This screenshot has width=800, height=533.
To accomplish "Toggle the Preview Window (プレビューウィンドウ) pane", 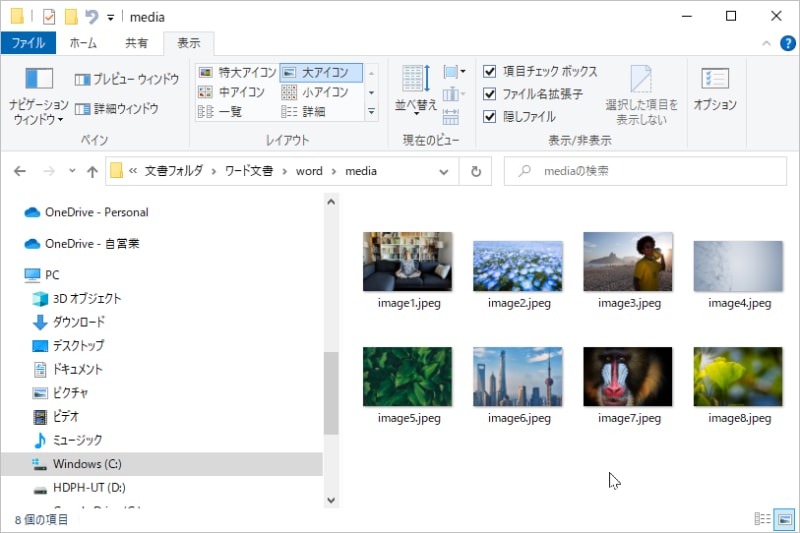I will [x=127, y=79].
